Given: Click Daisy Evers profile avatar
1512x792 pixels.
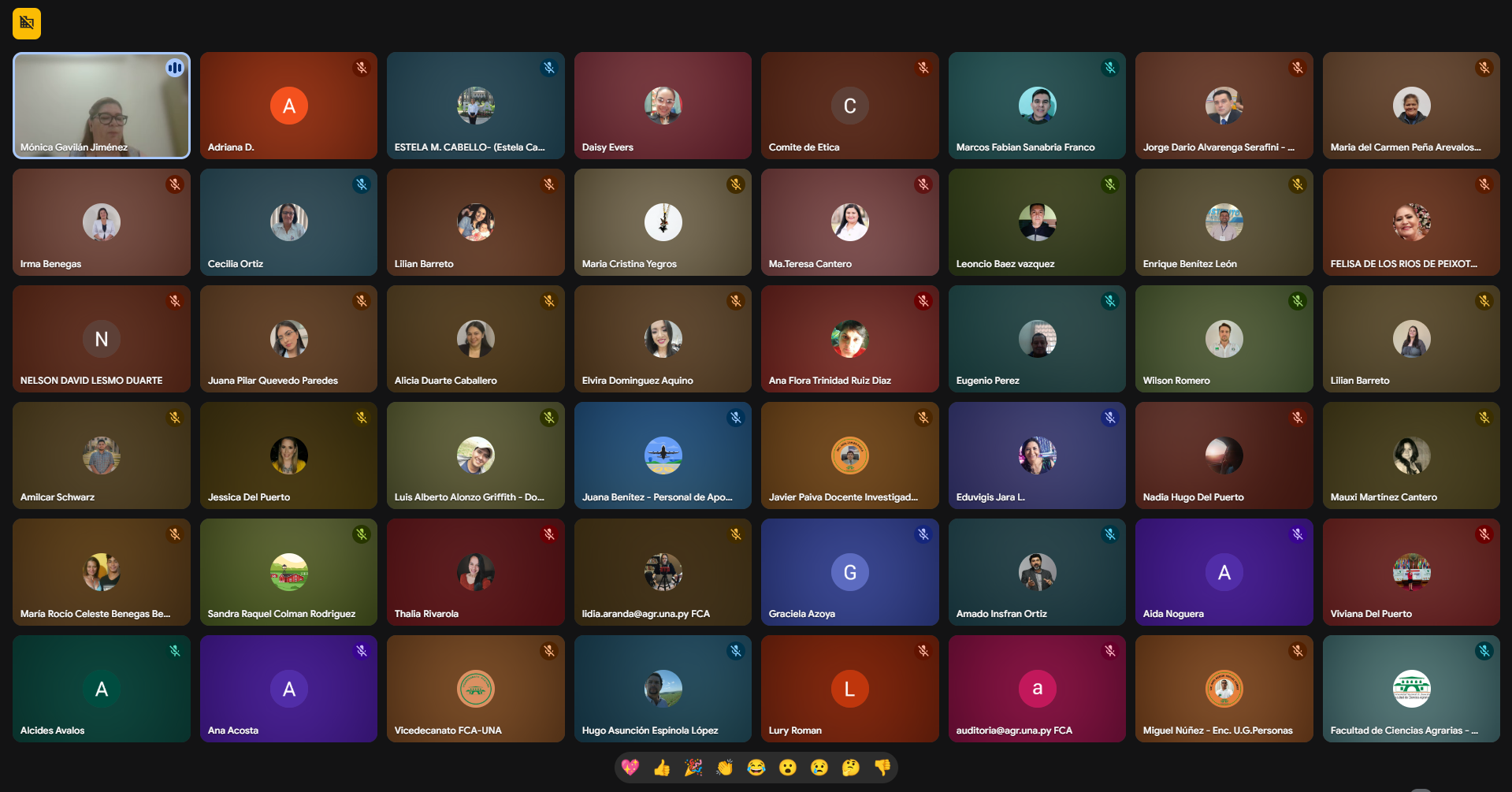Looking at the screenshot, I should [x=663, y=106].
